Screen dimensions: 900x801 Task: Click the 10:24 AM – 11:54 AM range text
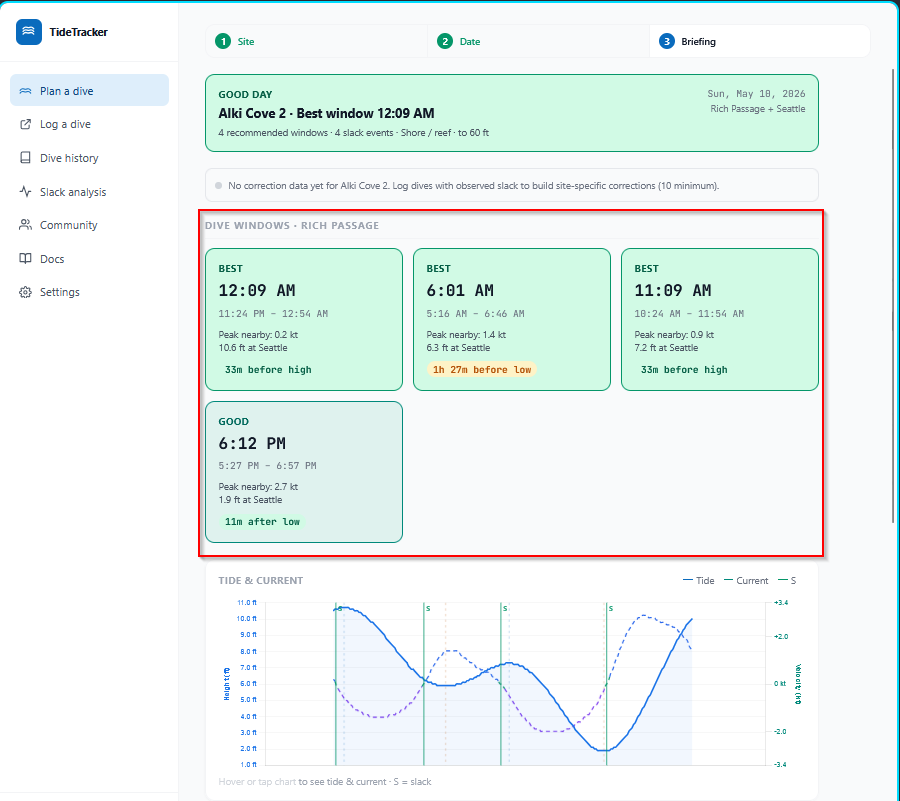689,314
